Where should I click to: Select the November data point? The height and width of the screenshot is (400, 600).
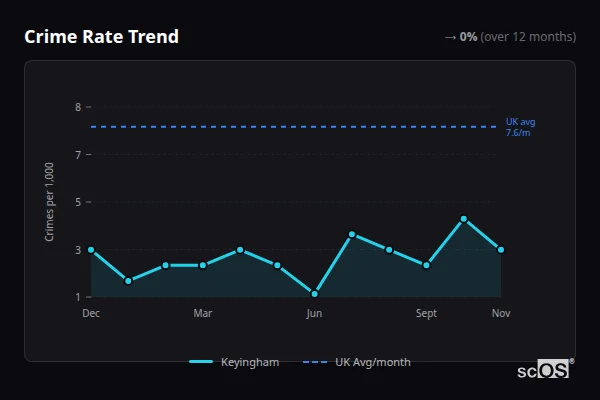click(x=501, y=250)
